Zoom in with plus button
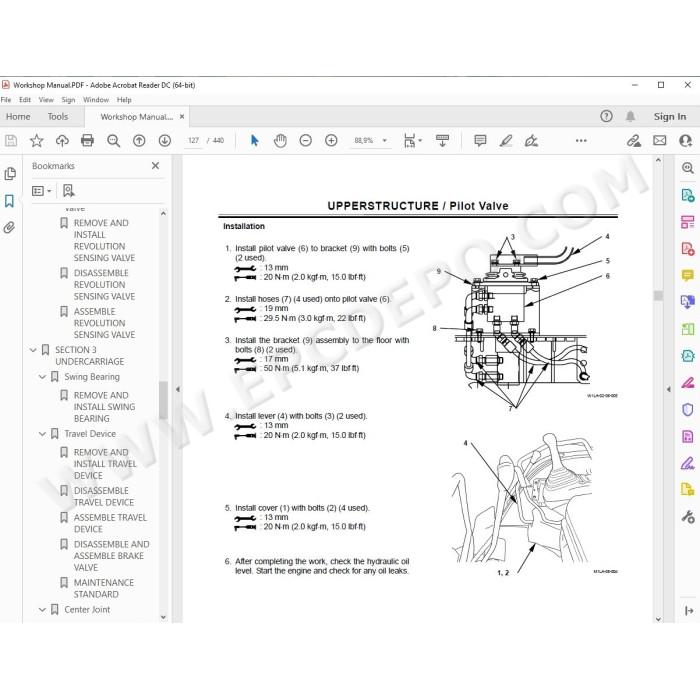This screenshot has width=700, height=700. pos(331,141)
